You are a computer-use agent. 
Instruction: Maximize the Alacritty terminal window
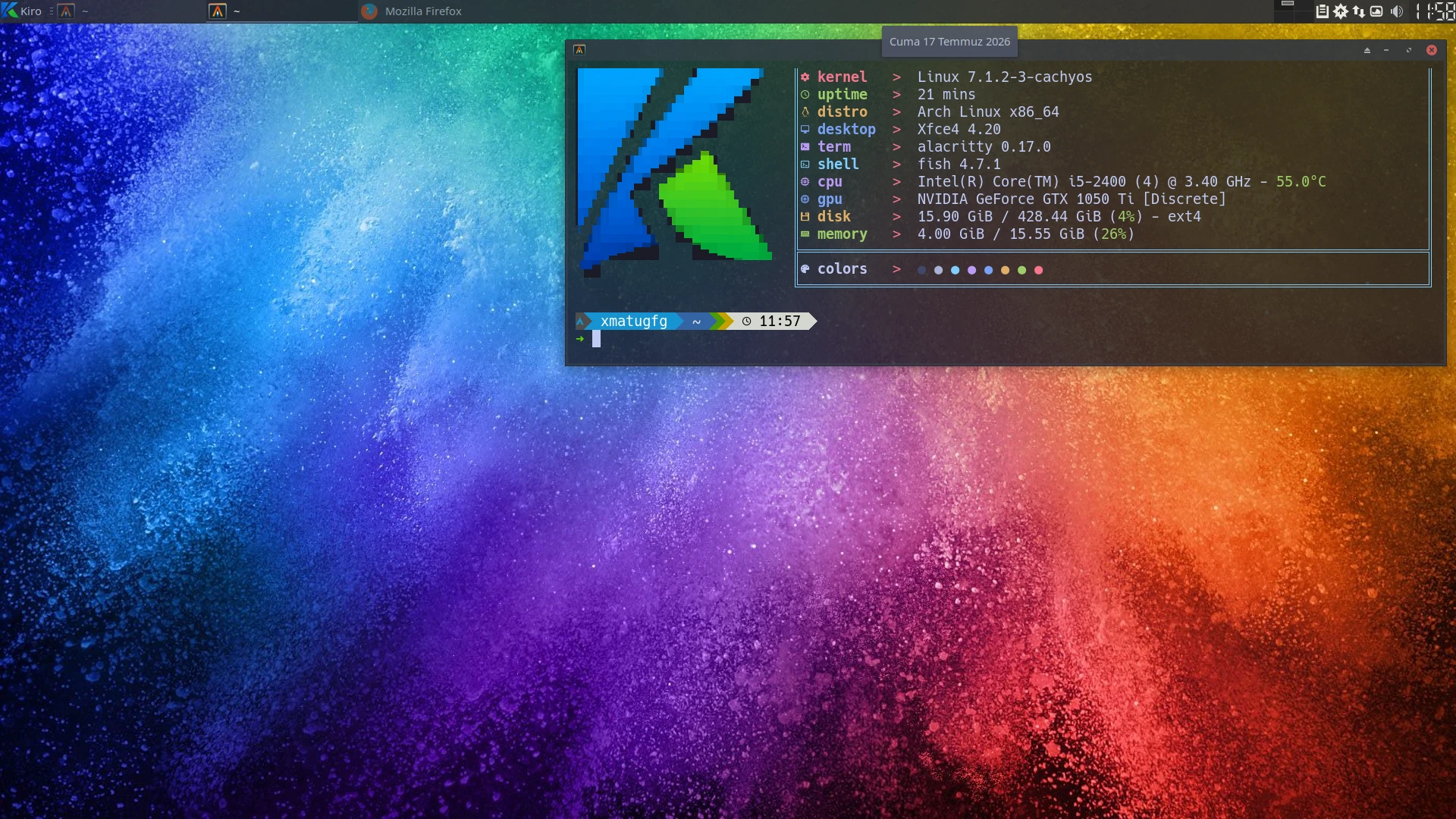(x=1409, y=50)
